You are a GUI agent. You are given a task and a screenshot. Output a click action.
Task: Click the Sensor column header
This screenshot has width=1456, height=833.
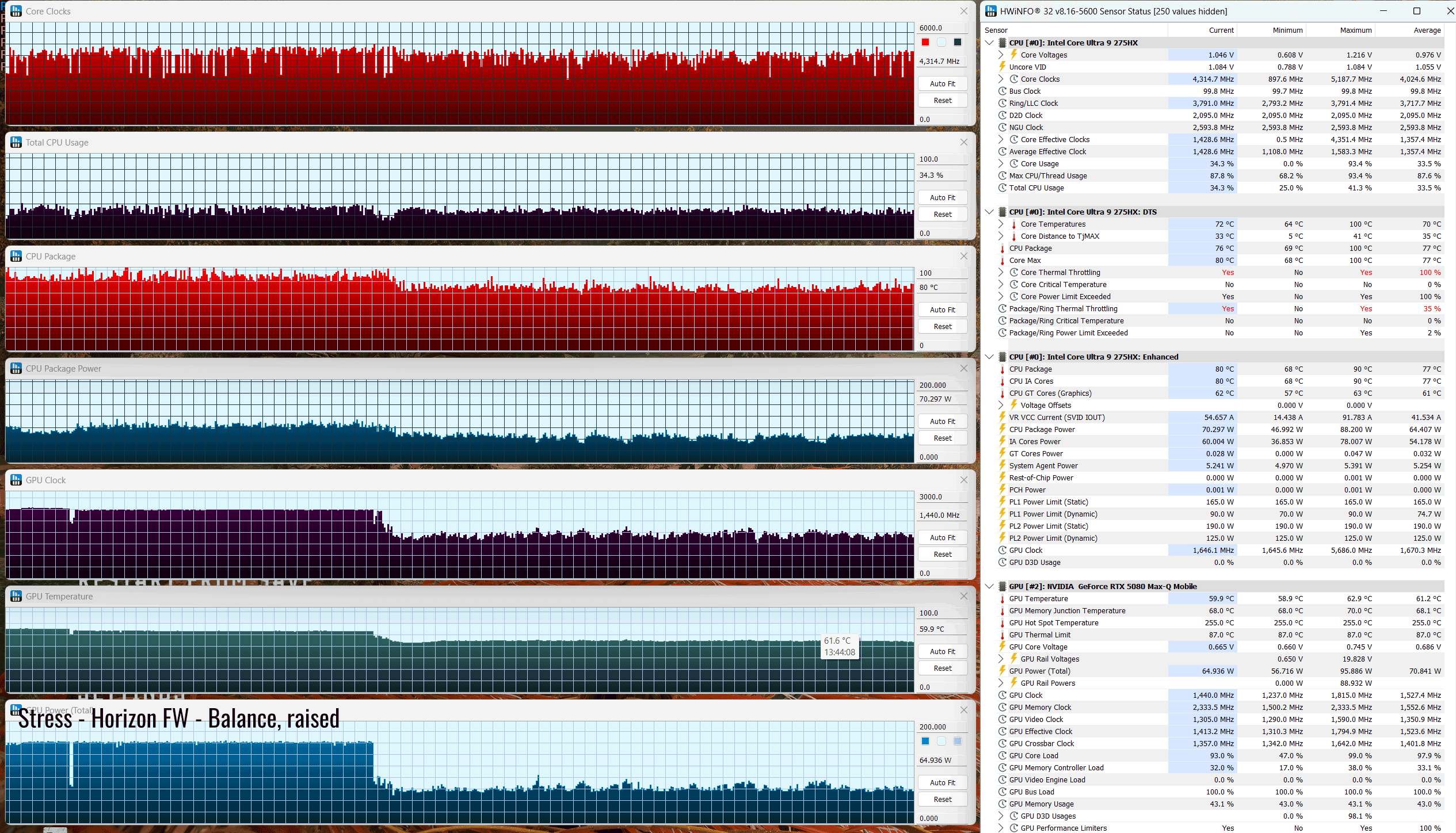[996, 30]
